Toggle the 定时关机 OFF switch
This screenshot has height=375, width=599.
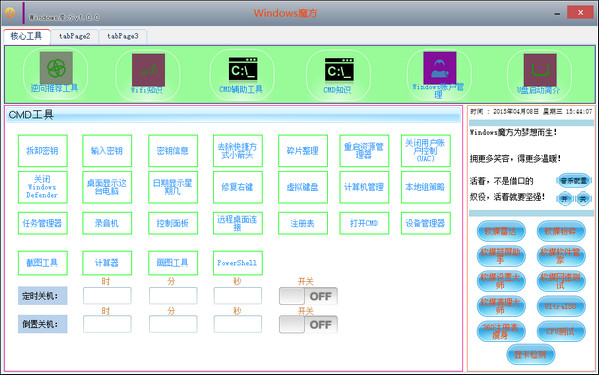pos(308,296)
